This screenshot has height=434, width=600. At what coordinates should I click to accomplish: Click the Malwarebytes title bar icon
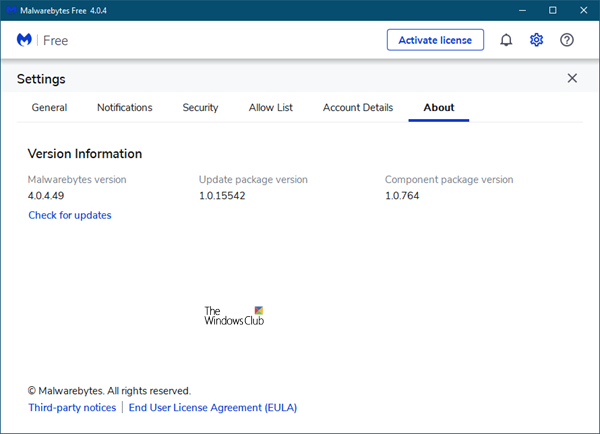[11, 10]
